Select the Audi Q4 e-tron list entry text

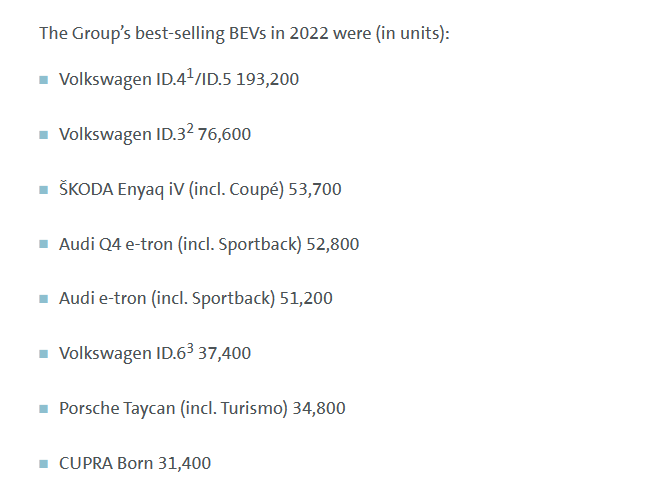pos(209,244)
